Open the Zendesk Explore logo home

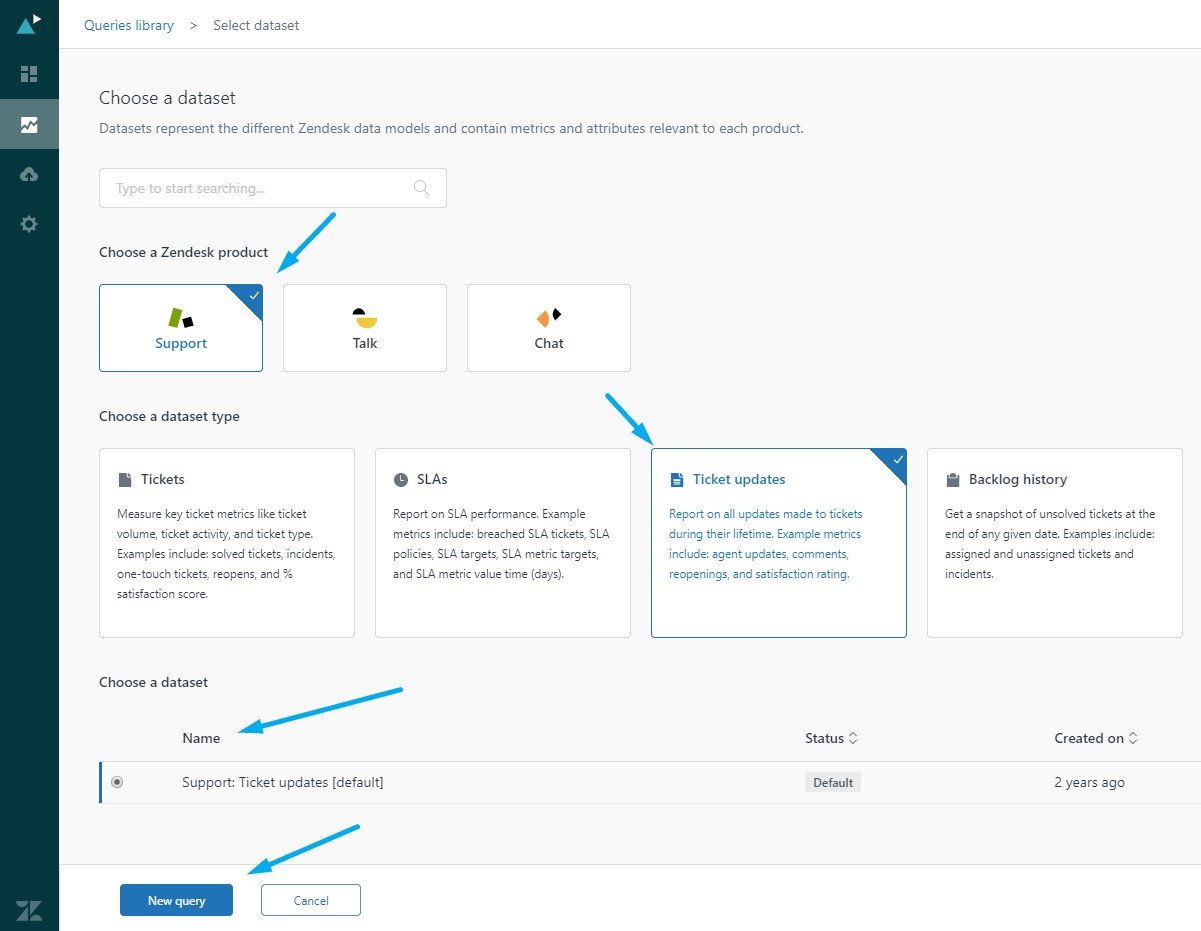(x=29, y=24)
